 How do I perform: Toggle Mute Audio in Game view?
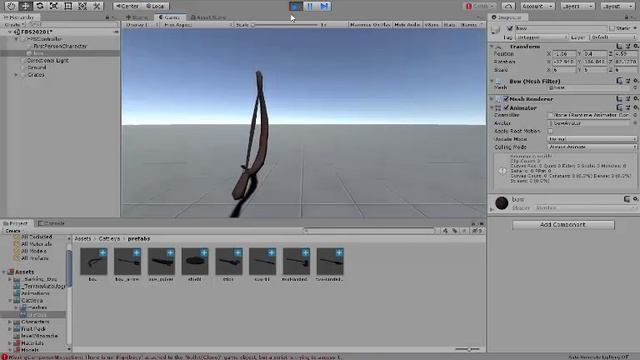(x=407, y=25)
